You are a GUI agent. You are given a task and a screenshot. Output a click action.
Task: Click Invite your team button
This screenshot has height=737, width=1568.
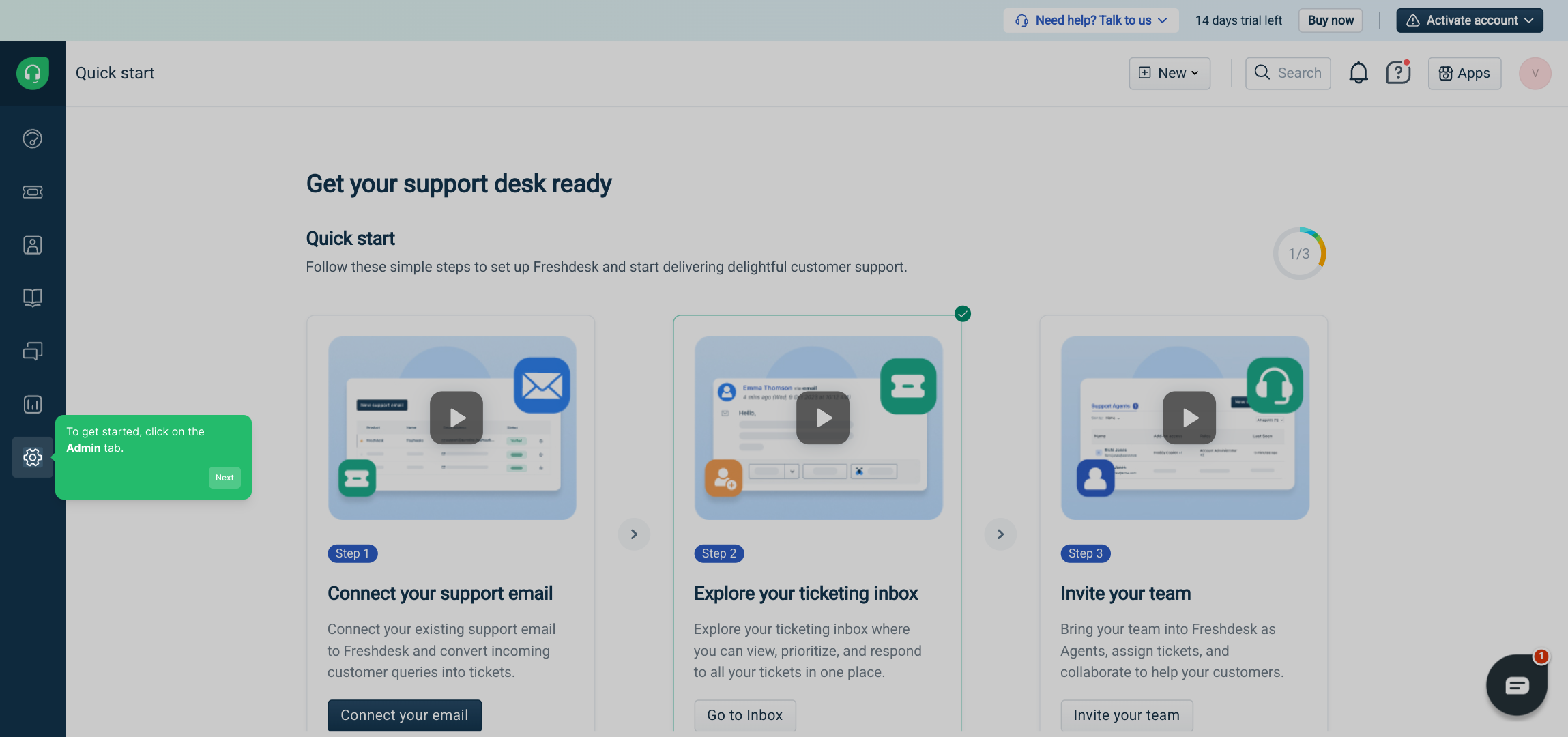(x=1127, y=715)
